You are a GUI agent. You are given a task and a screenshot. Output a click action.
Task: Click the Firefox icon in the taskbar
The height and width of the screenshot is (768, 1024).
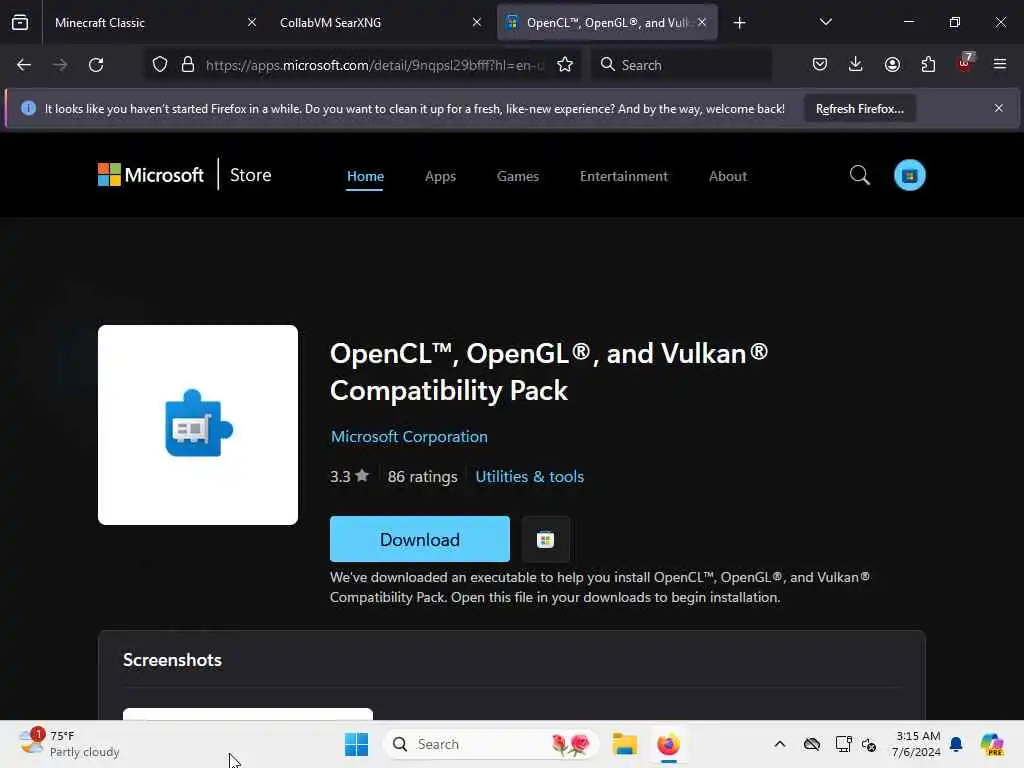coord(668,744)
